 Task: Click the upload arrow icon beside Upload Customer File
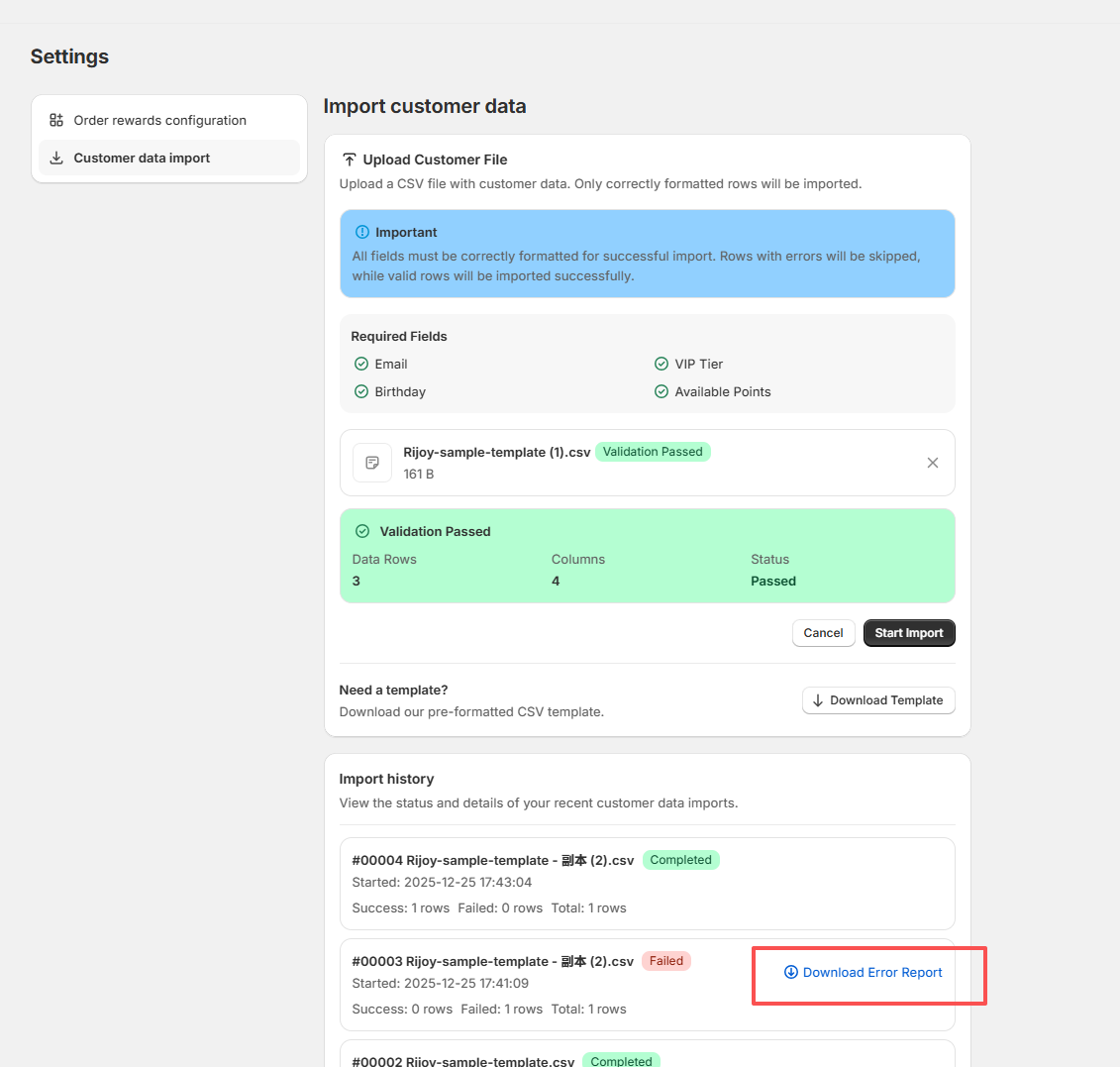tap(349, 160)
